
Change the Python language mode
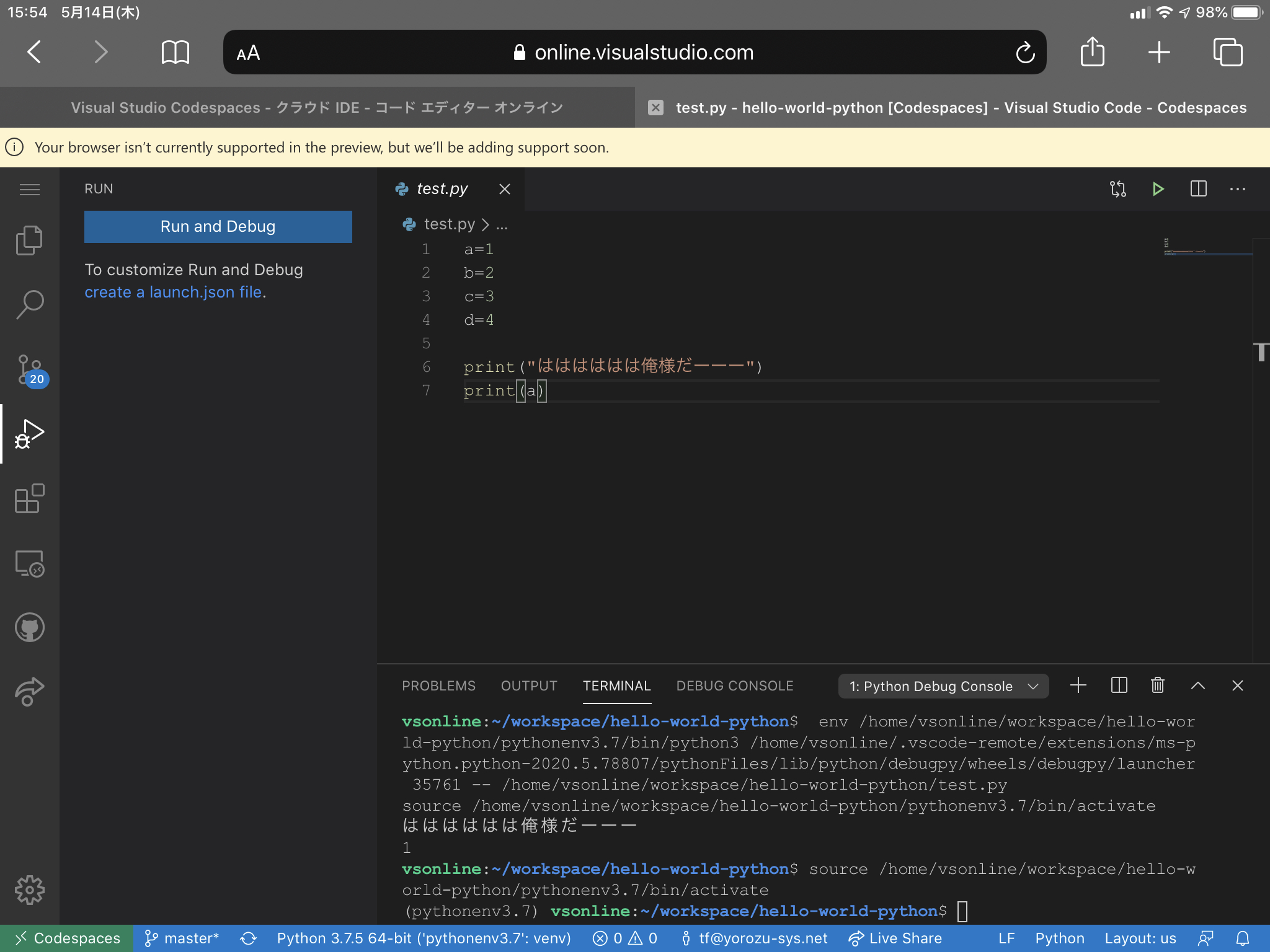coord(1060,938)
